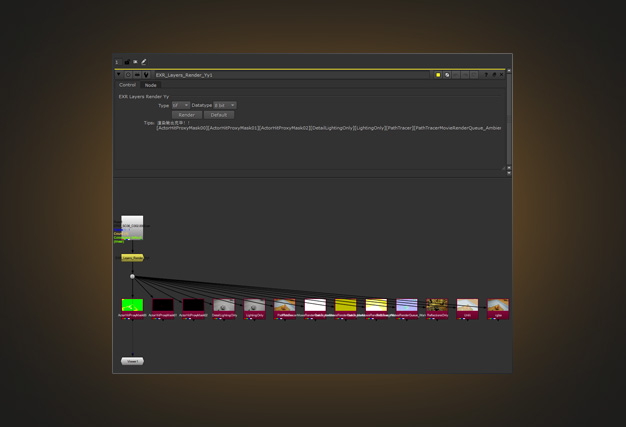Open the Type dropdown
Image resolution: width=626 pixels, height=427 pixels.
click(x=180, y=105)
